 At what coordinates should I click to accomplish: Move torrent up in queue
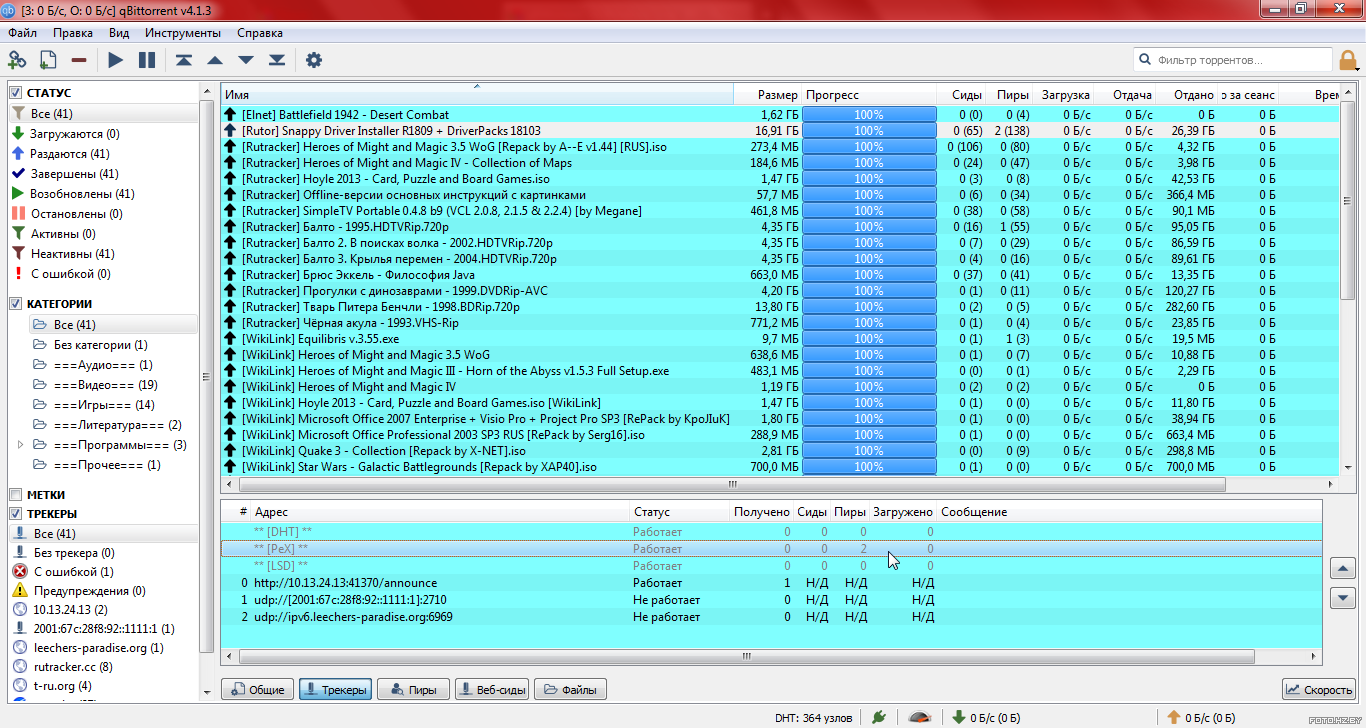pyautogui.click(x=214, y=60)
